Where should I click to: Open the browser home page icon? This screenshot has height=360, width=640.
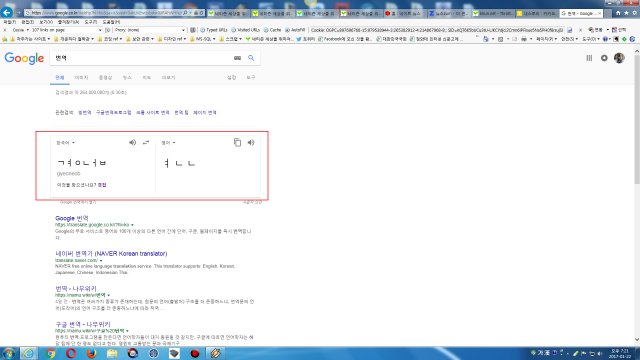tap(618, 13)
